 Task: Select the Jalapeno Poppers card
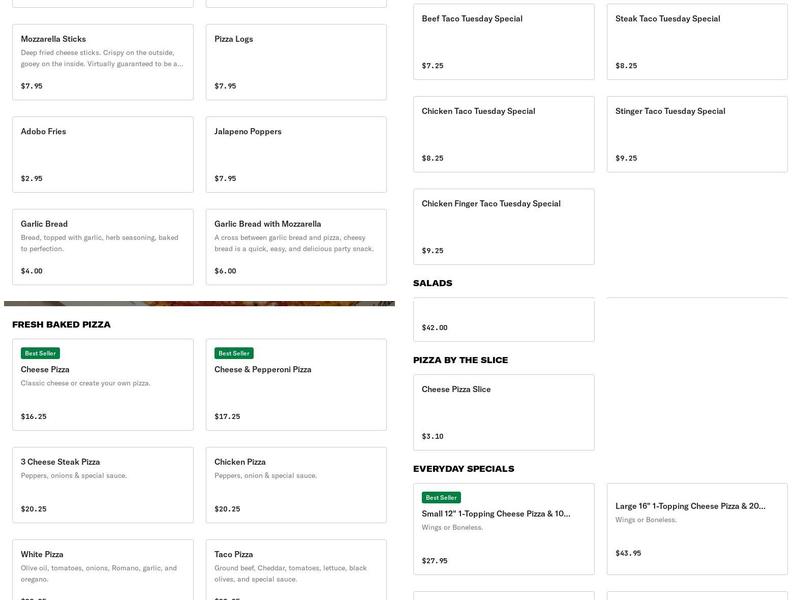click(294, 152)
